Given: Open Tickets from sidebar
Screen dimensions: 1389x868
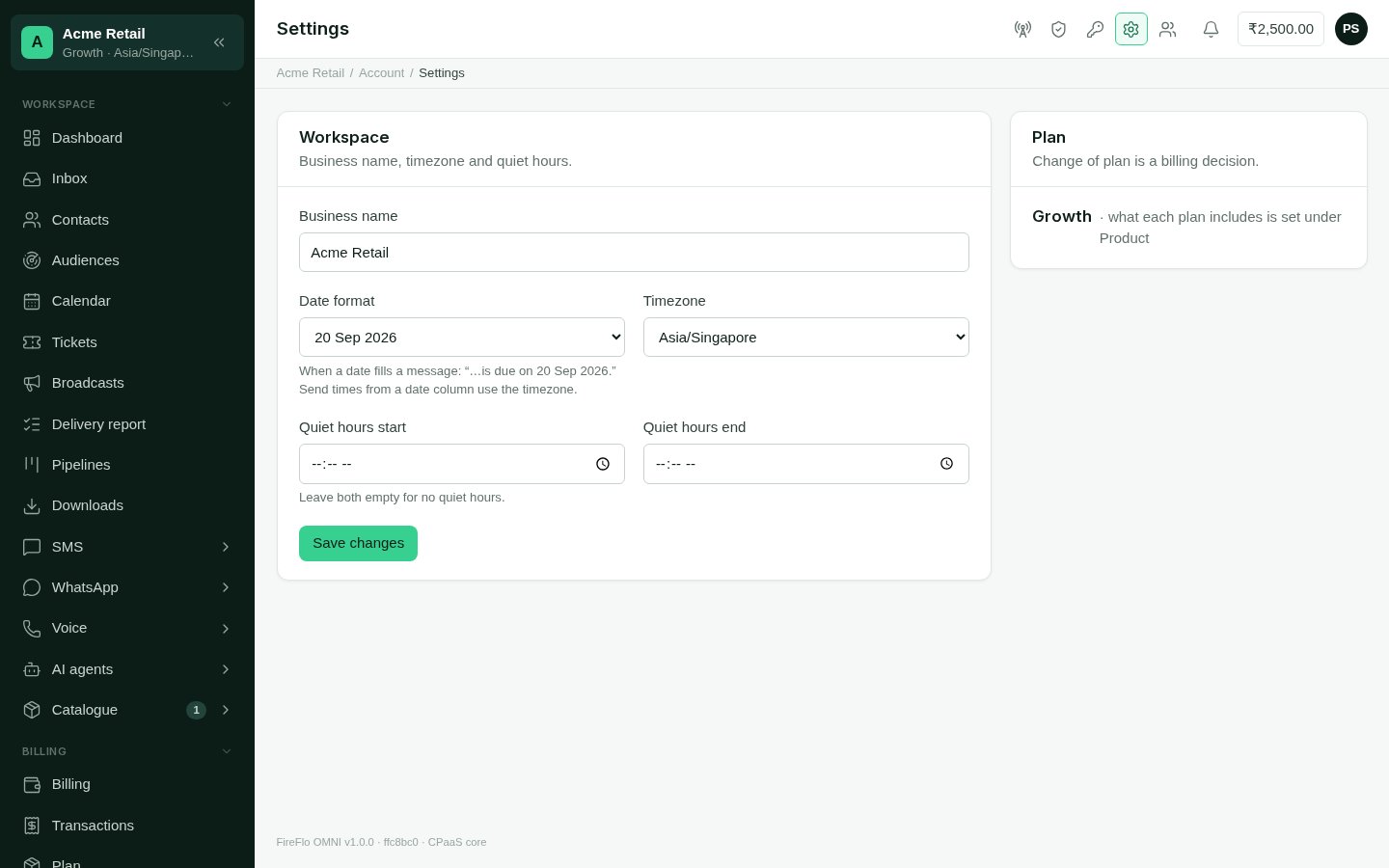Looking at the screenshot, I should pos(127,342).
